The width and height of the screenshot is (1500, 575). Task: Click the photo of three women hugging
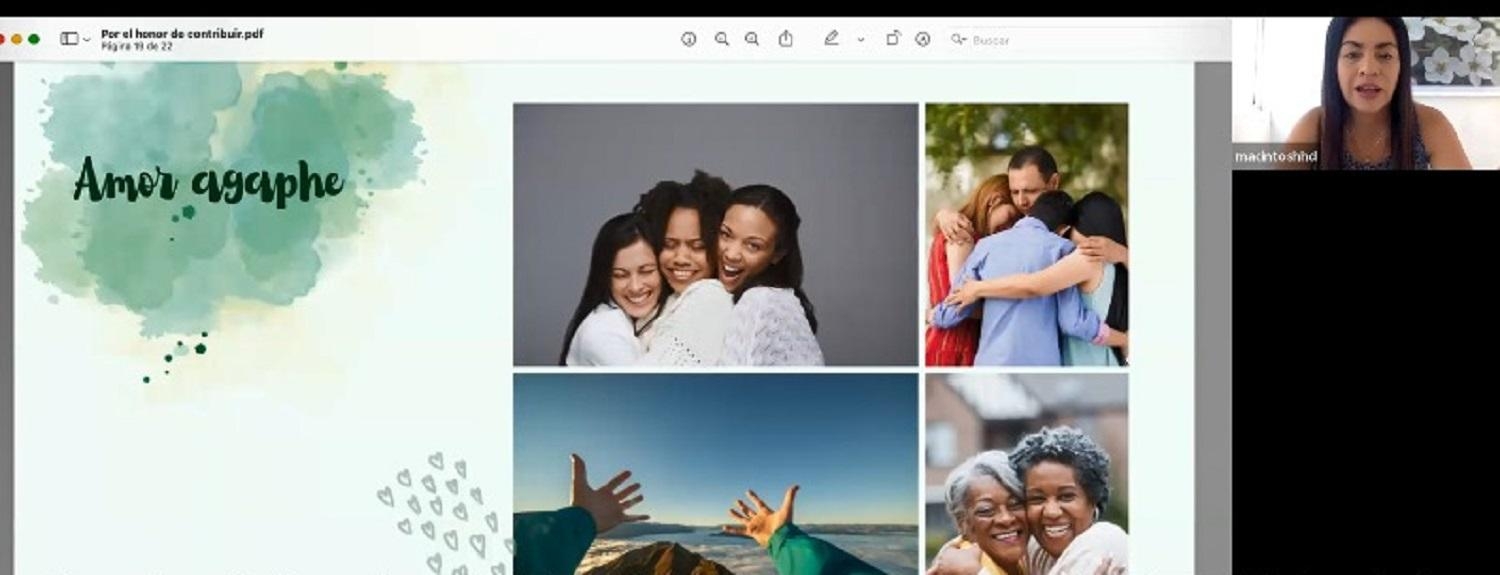pos(715,235)
